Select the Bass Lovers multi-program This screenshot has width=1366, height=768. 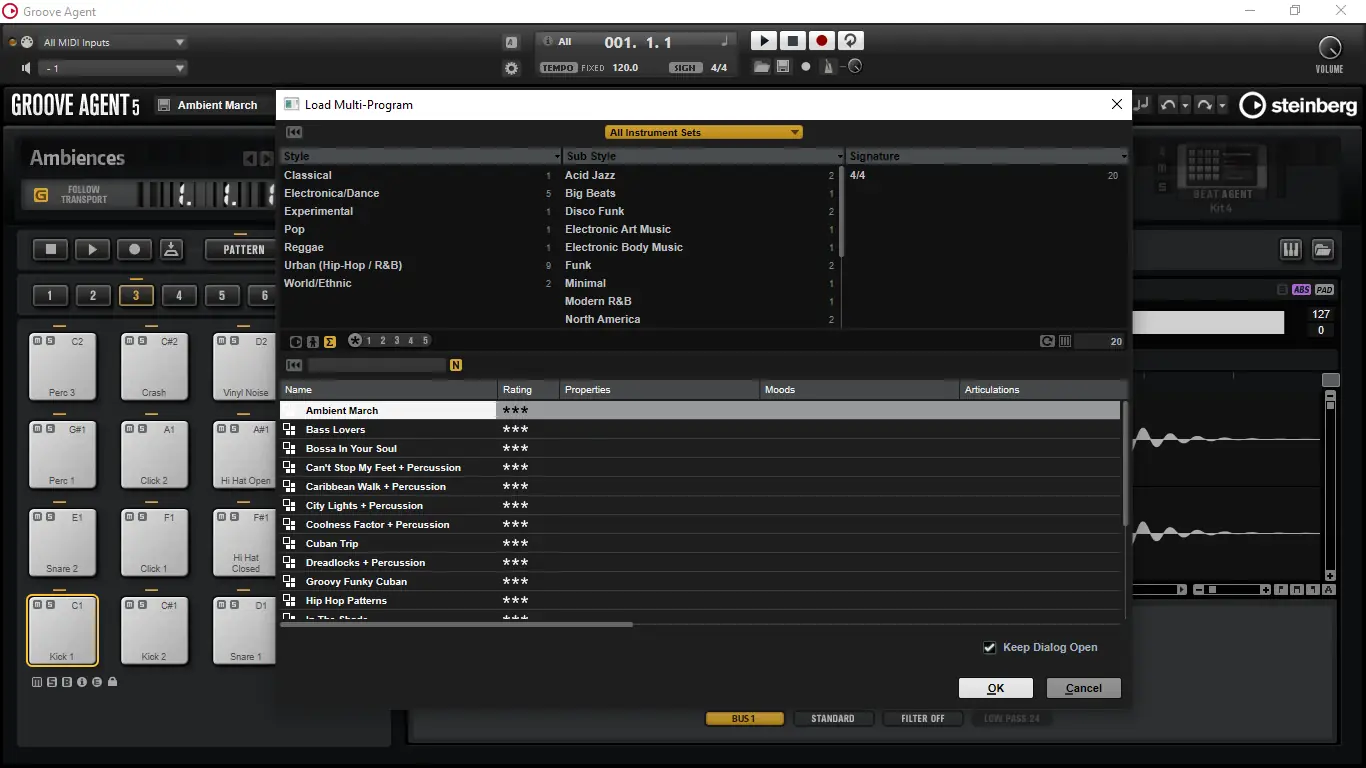coord(700,429)
